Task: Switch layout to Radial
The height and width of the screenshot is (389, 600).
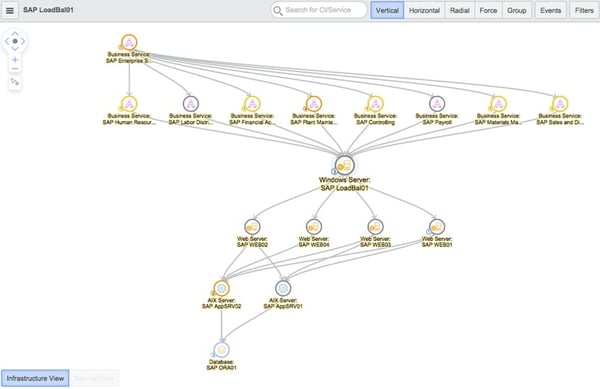Action: 460,10
